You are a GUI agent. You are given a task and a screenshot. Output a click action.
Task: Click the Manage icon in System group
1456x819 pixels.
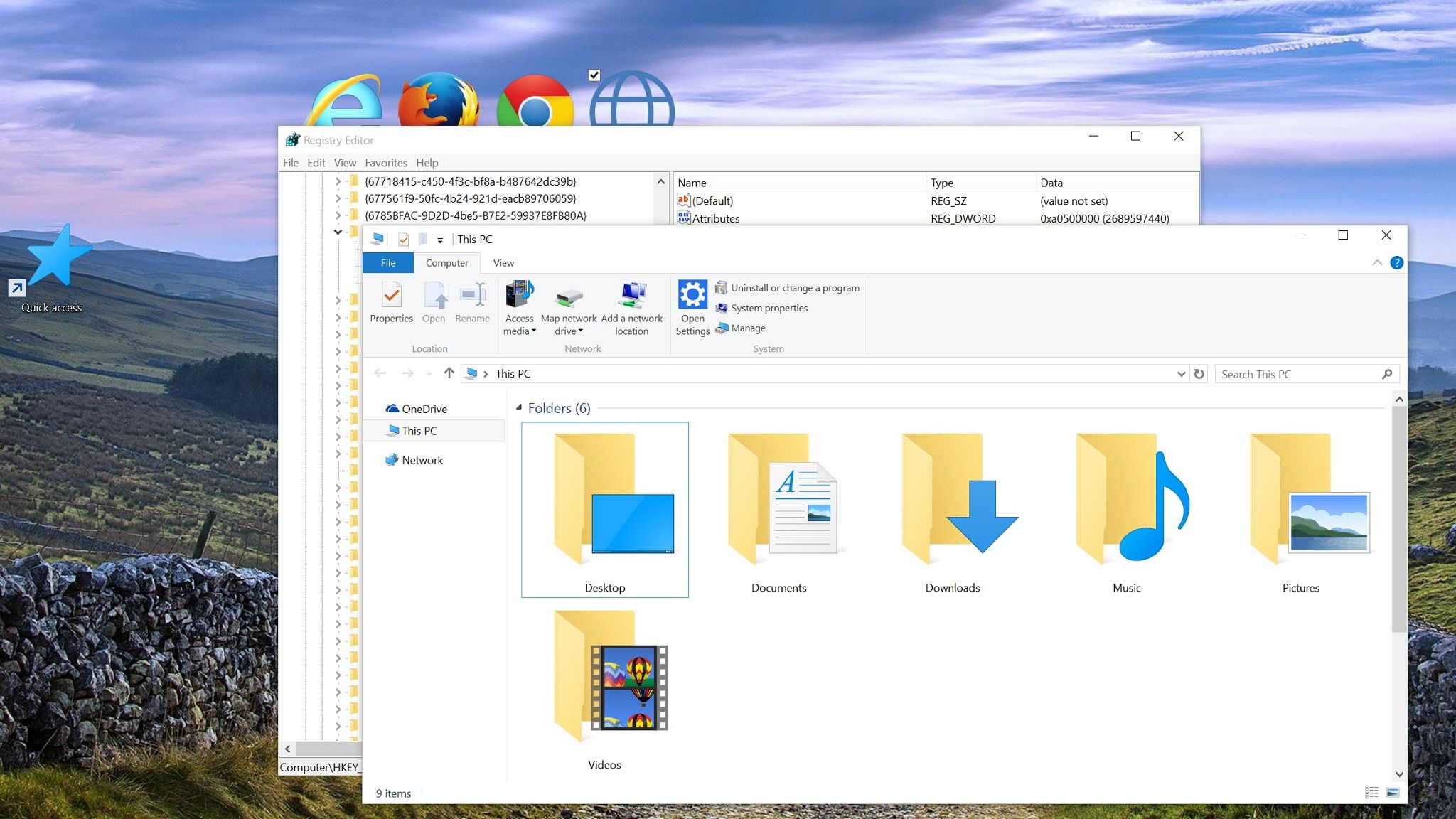(722, 328)
